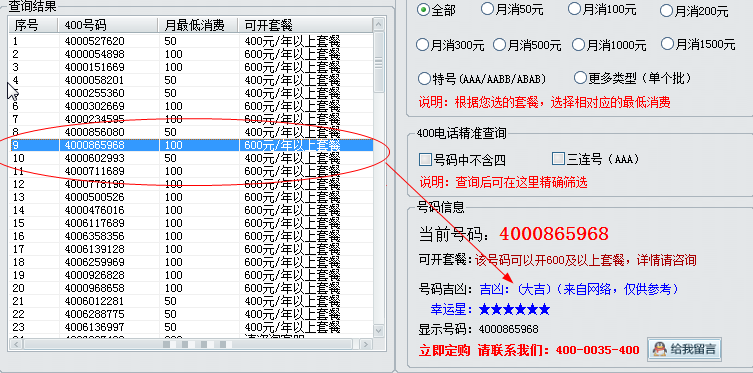Select the 全部 radio button
This screenshot has width=753, height=373.
[x=423, y=10]
